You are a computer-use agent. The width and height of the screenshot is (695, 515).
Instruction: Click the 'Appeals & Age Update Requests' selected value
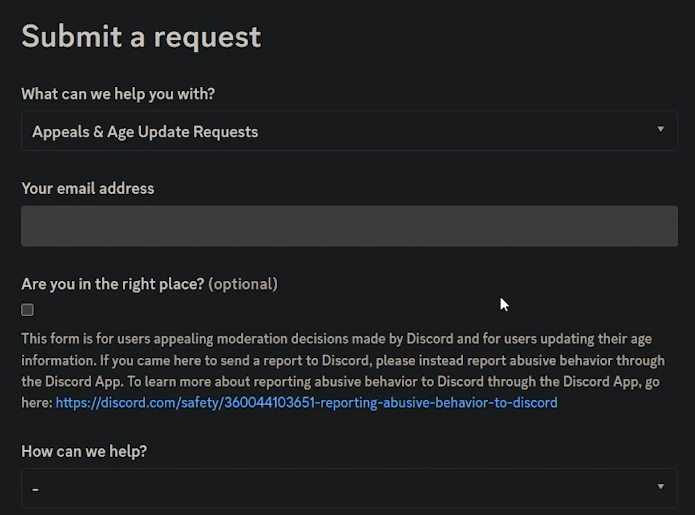[x=145, y=131]
